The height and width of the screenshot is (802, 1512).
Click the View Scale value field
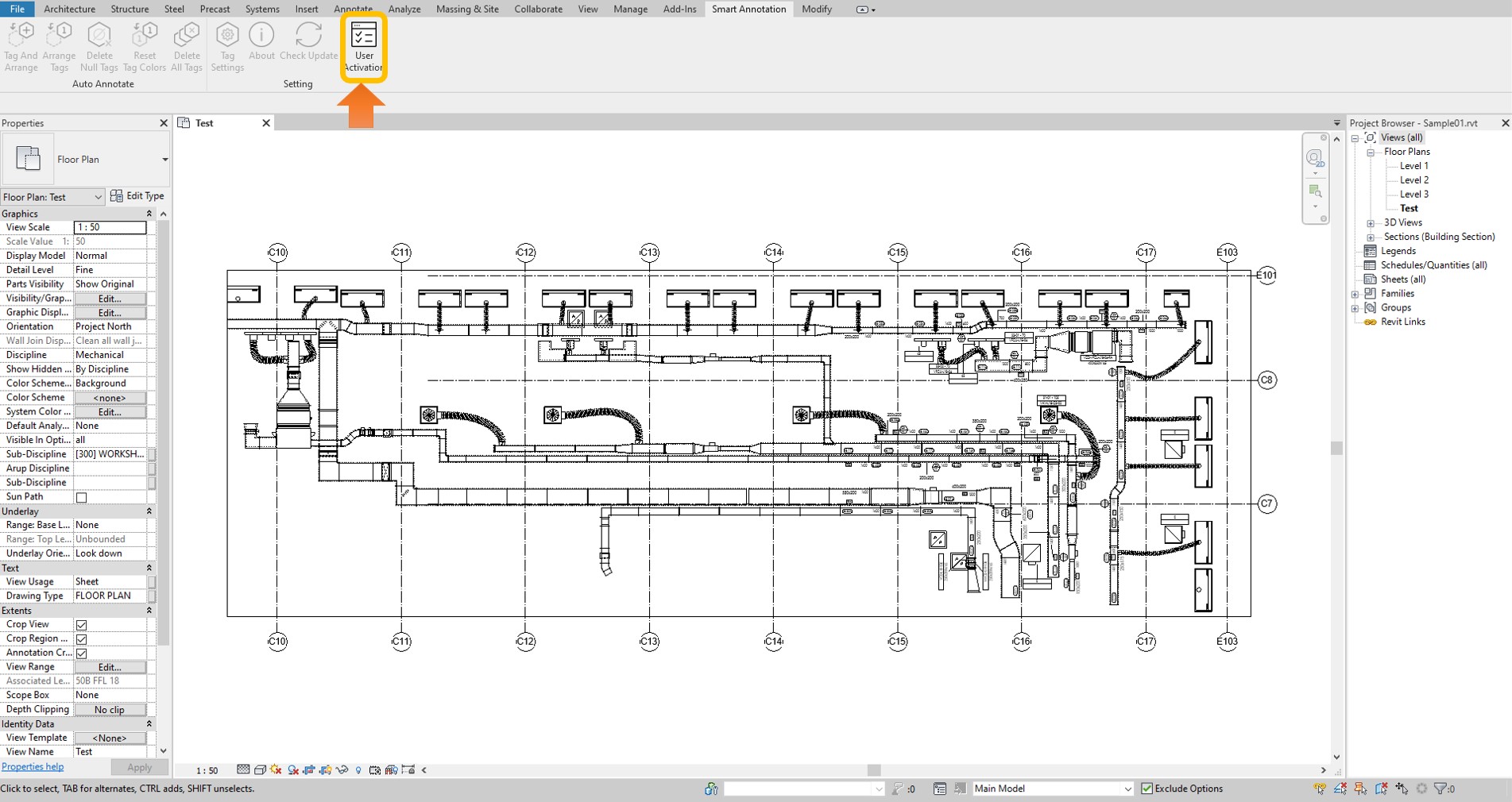[110, 228]
